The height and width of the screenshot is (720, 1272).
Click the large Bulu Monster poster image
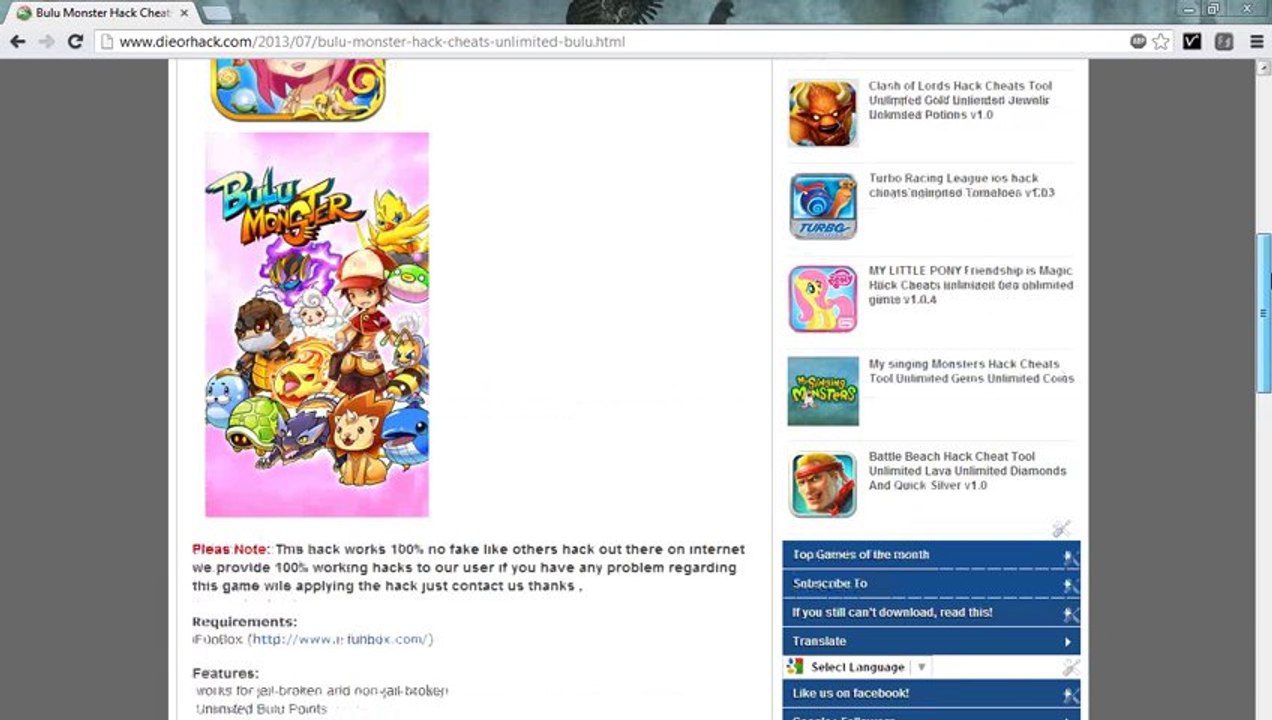[x=317, y=325]
